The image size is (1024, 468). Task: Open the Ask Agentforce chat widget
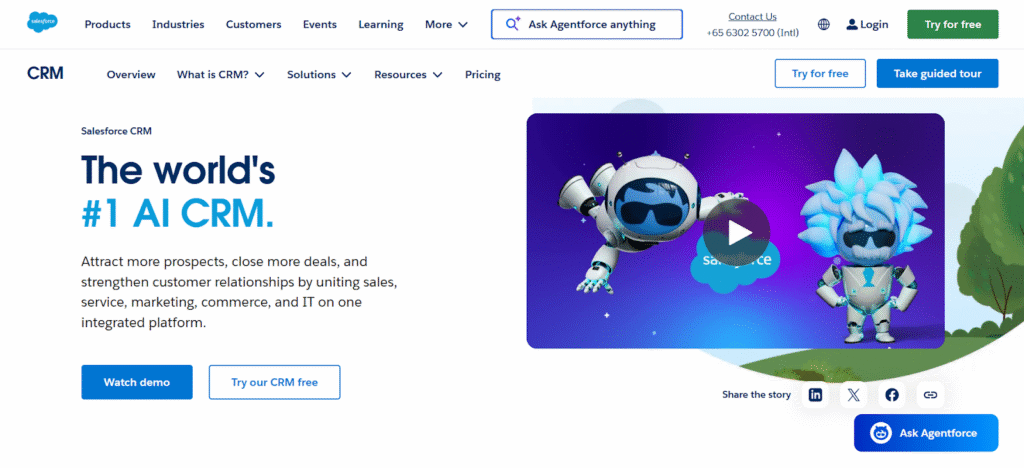(x=925, y=433)
